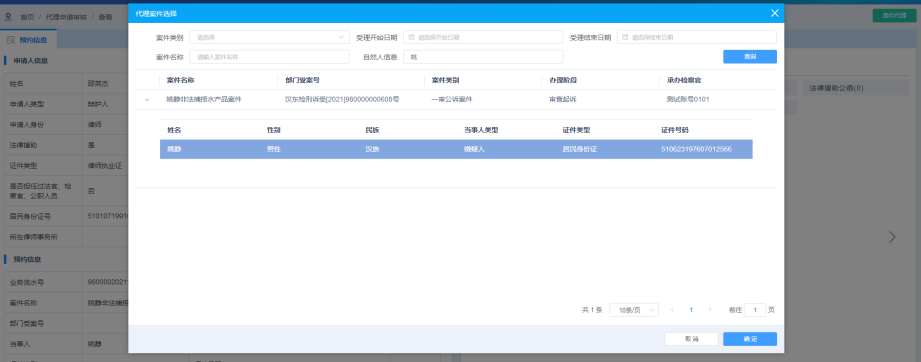The image size is (921, 362).
Task: Go to previous page arrow in pagination
Action: coord(673,310)
